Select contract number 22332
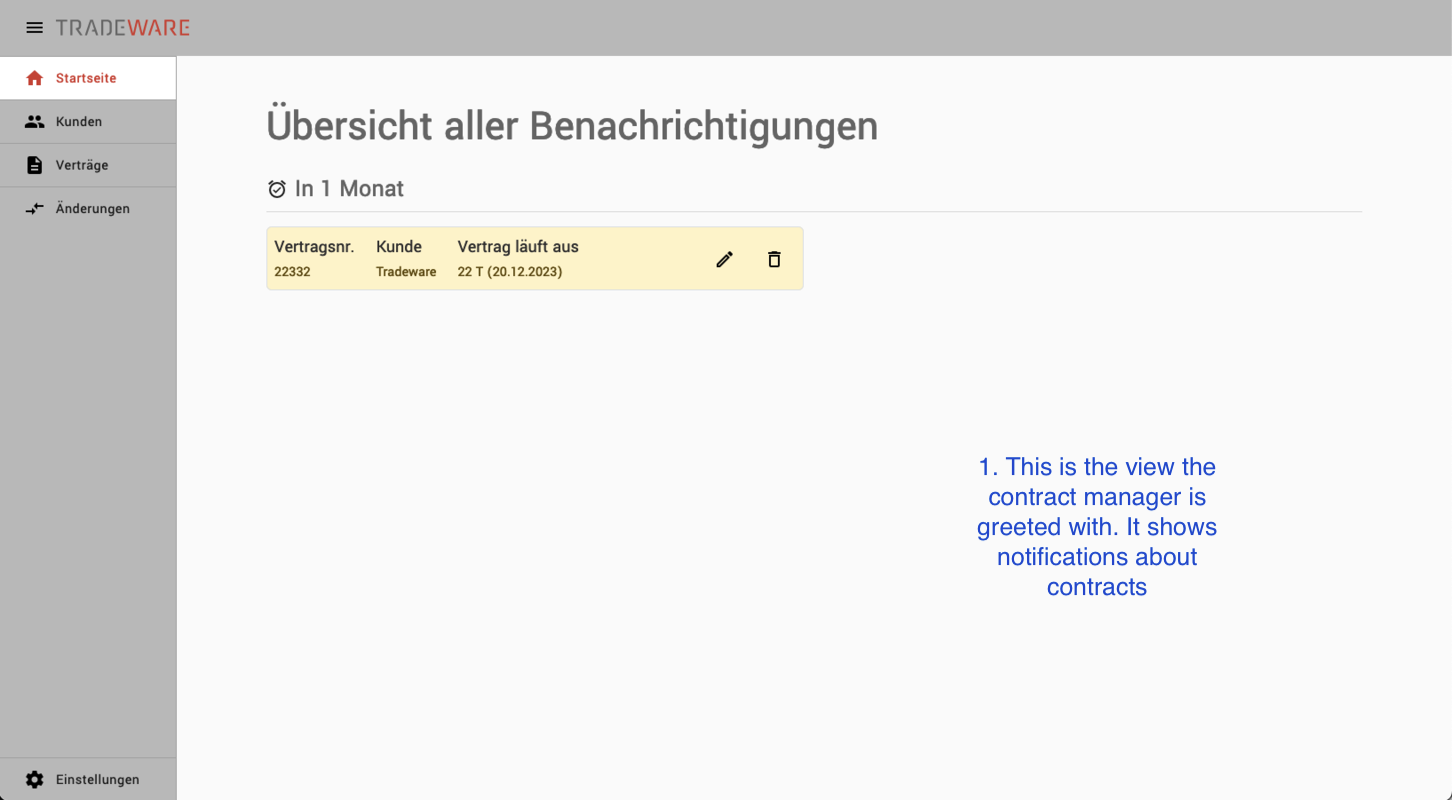The height and width of the screenshot is (800, 1452). click(x=292, y=272)
